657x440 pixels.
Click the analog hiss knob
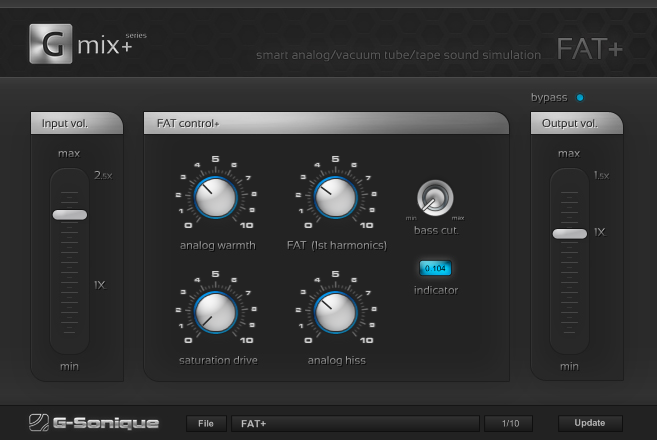[335, 312]
